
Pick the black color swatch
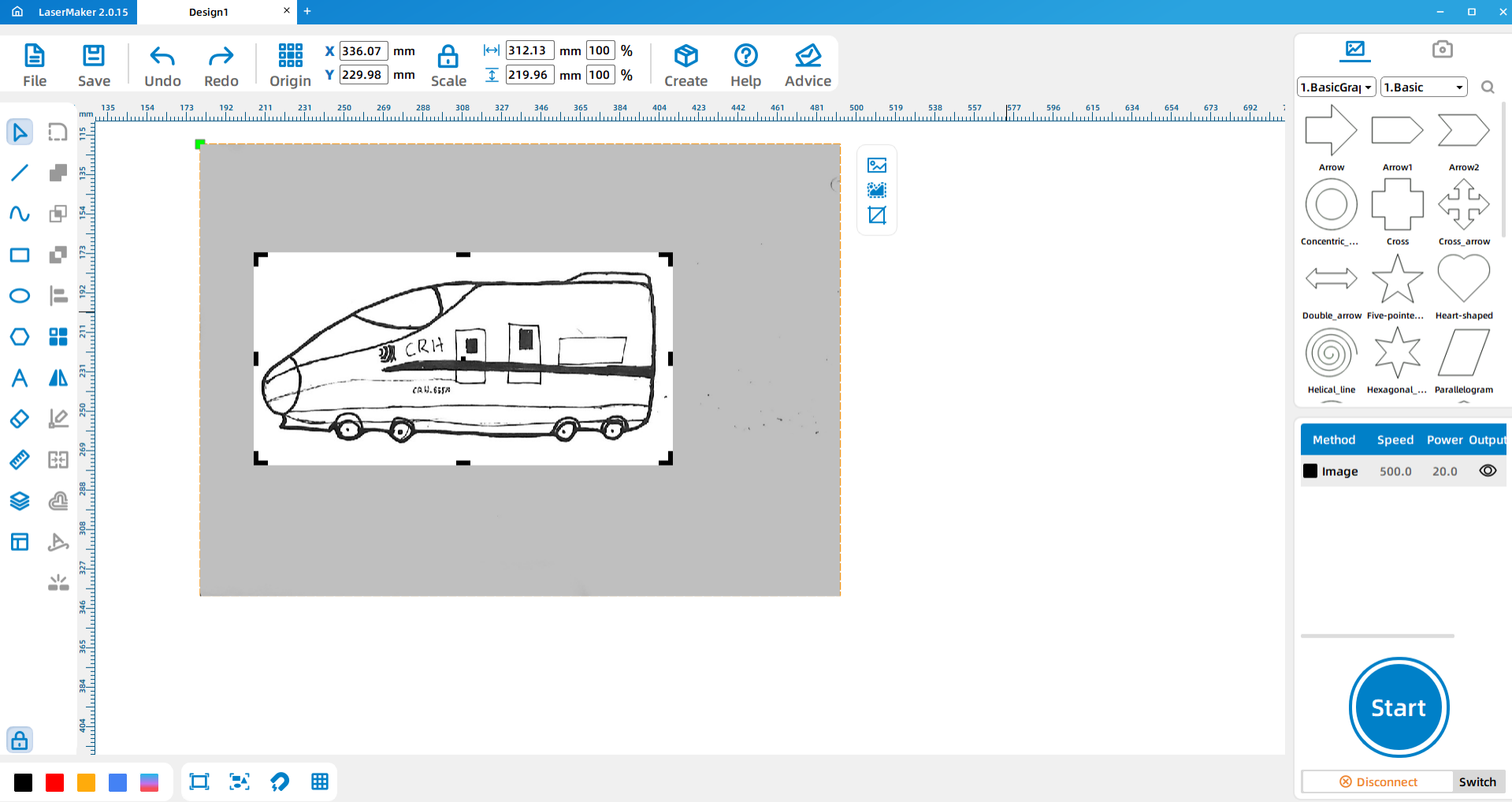[24, 782]
